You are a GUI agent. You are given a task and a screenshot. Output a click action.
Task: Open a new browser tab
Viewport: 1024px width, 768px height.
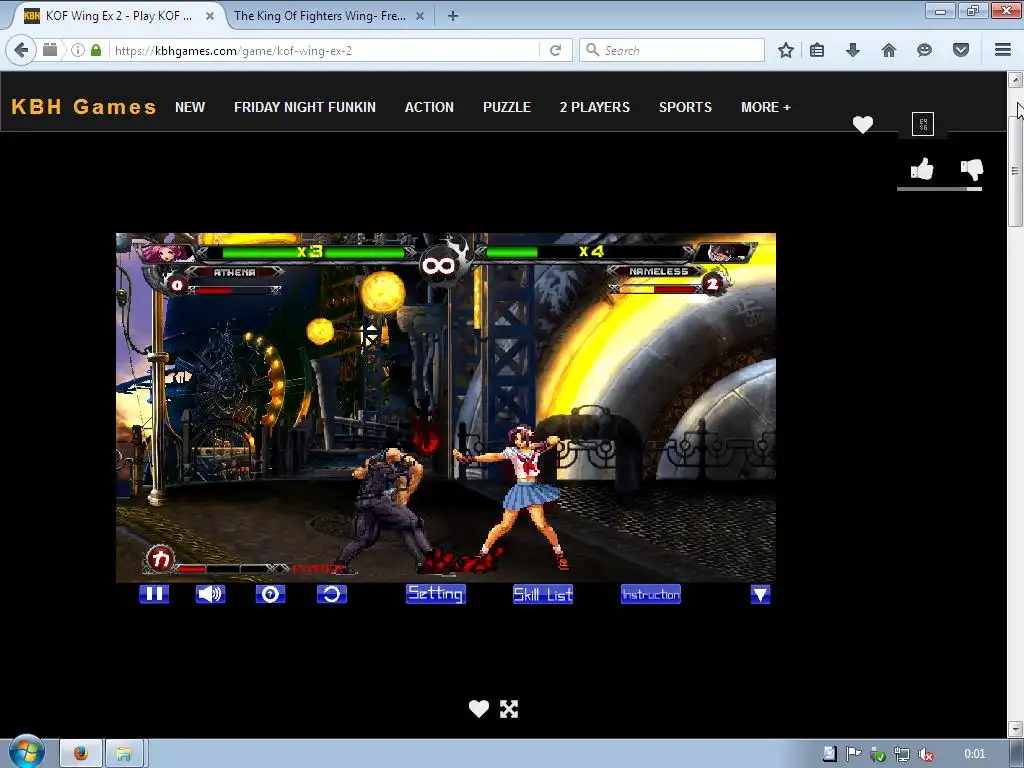(x=453, y=16)
